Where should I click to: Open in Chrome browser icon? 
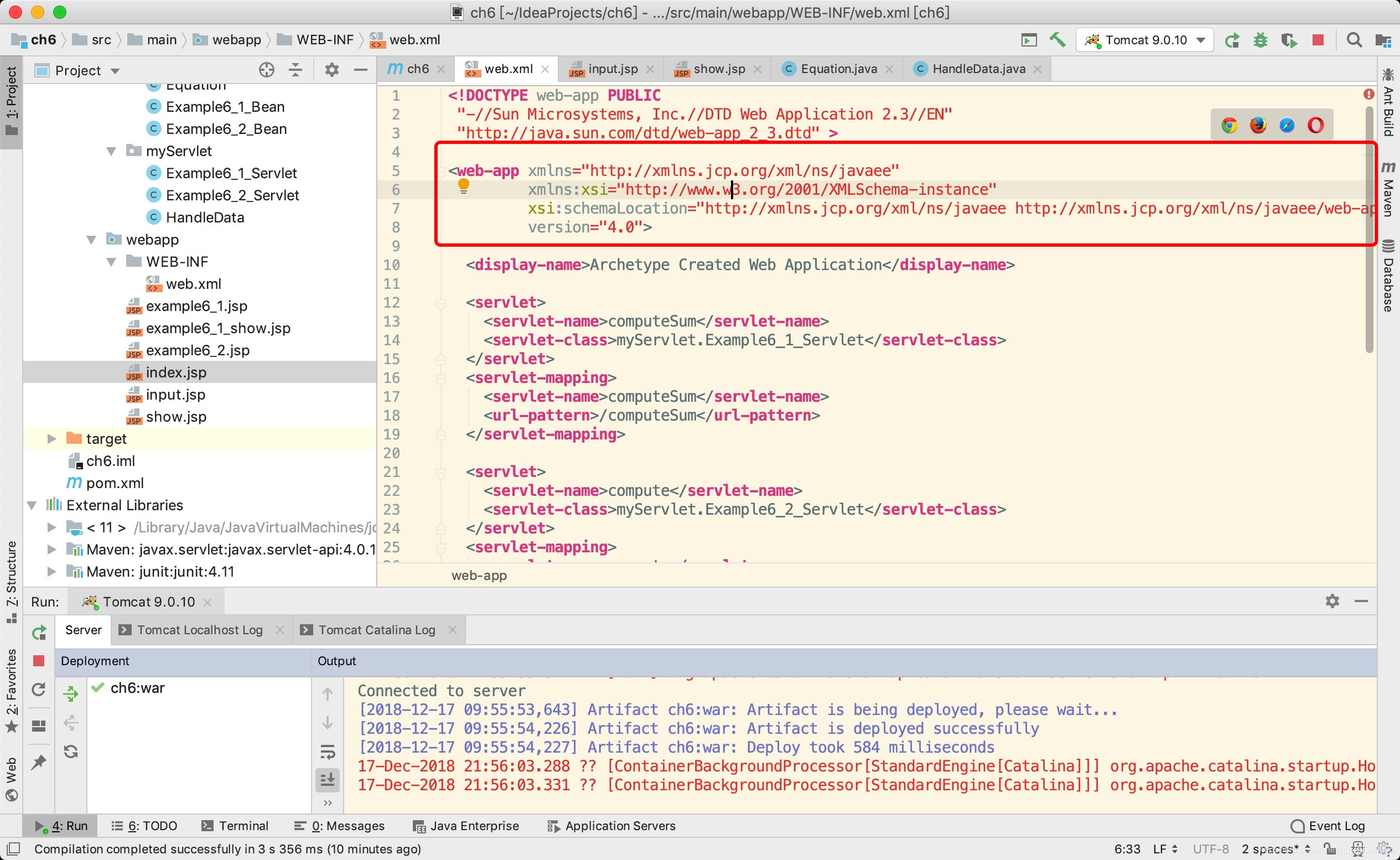(1230, 125)
